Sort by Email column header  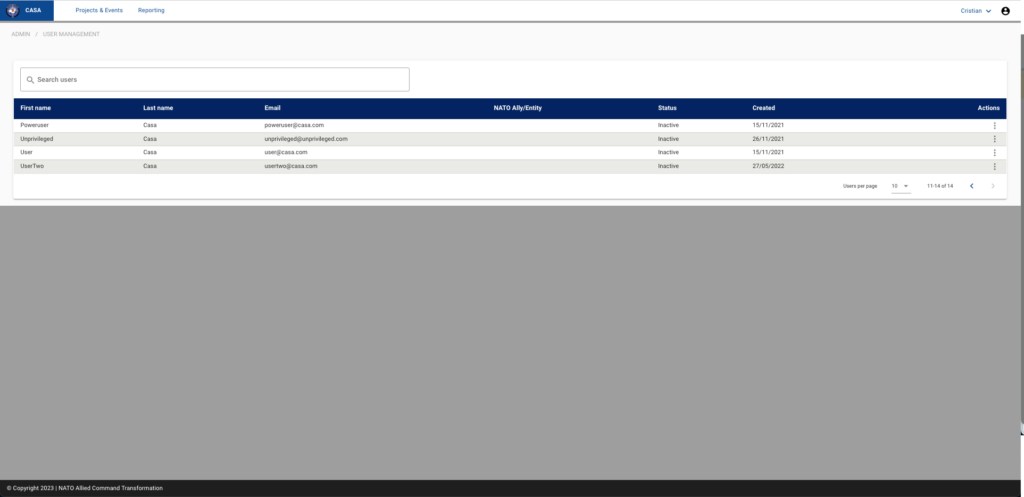[273, 108]
